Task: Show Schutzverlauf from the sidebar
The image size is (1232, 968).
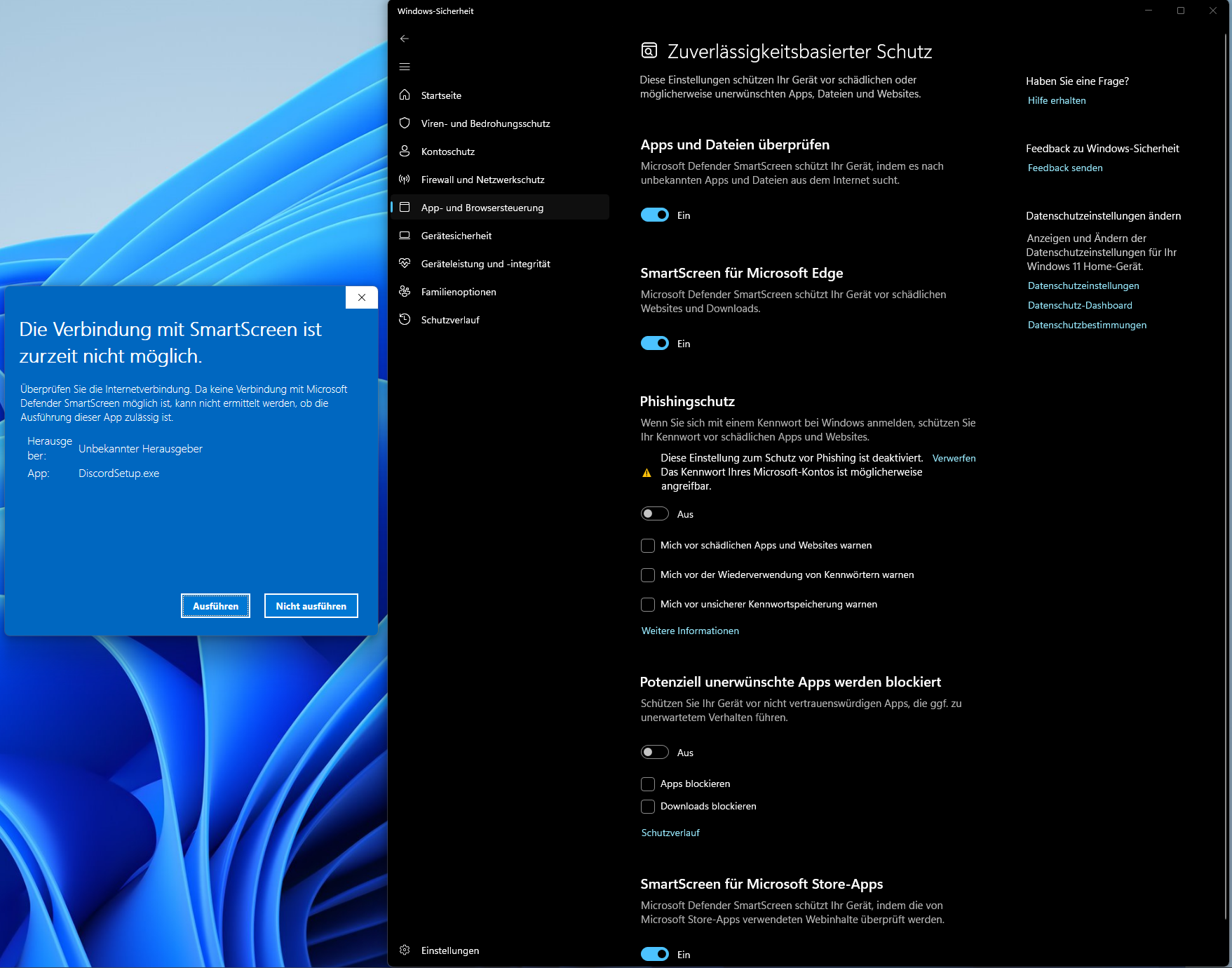Action: (500, 319)
